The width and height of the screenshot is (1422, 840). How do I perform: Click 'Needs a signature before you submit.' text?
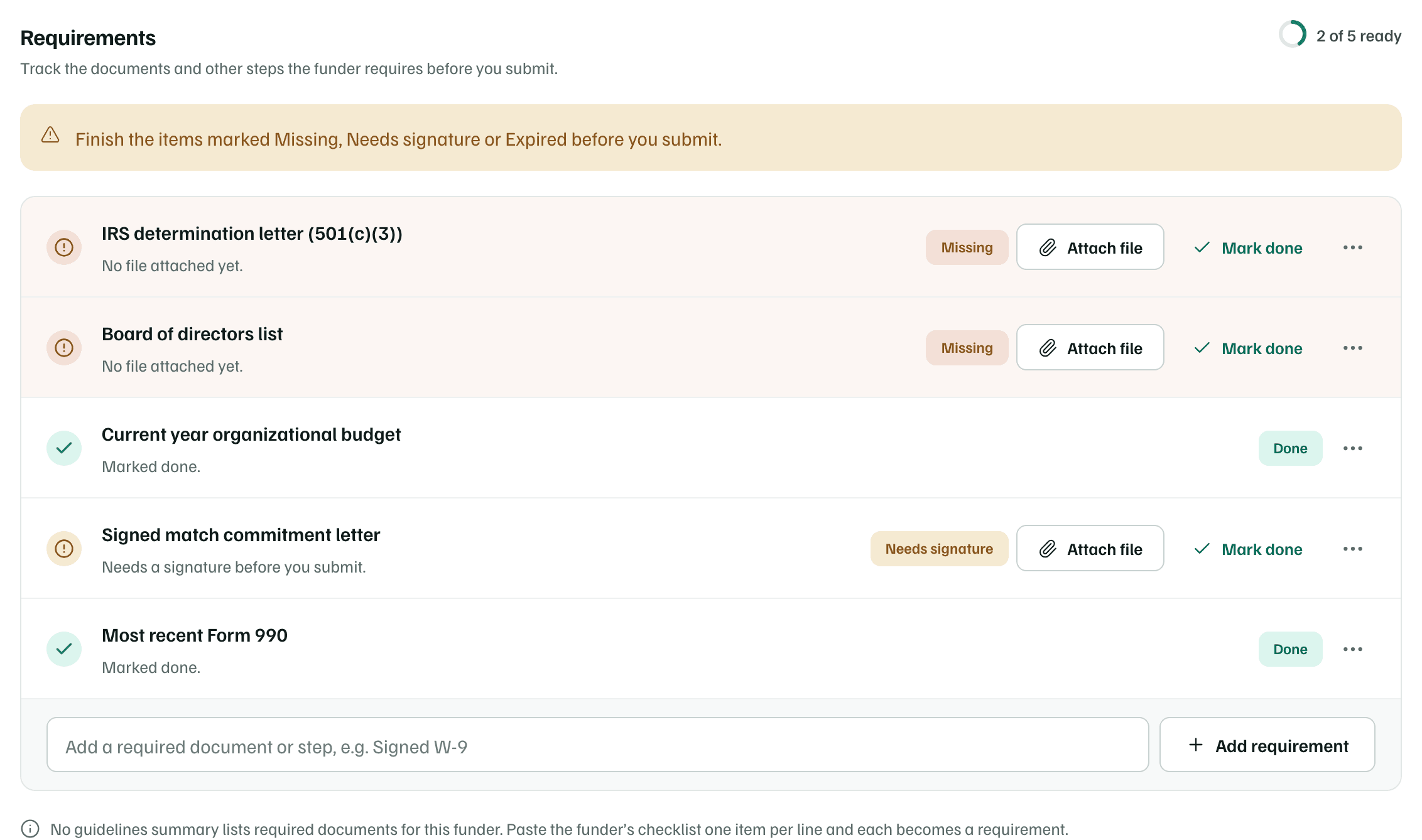pos(234,567)
